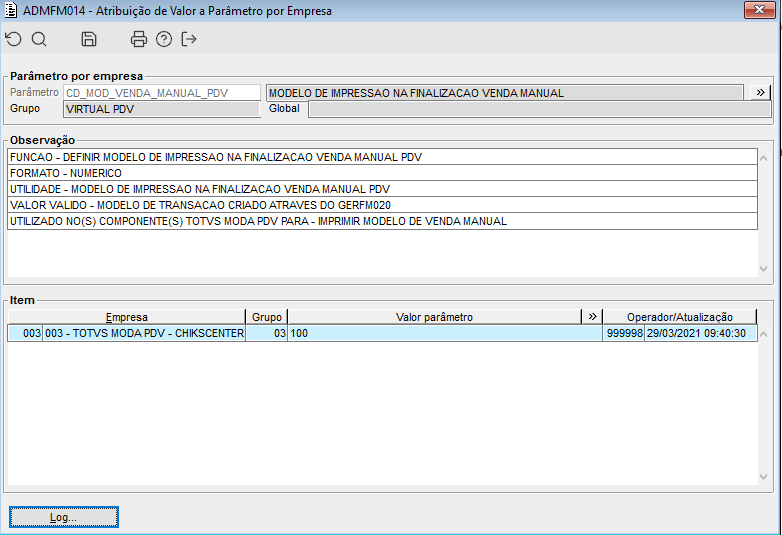Viewport: 782px width, 535px height.
Task: Click the refresh/undo toolbar icon
Action: coord(14,39)
